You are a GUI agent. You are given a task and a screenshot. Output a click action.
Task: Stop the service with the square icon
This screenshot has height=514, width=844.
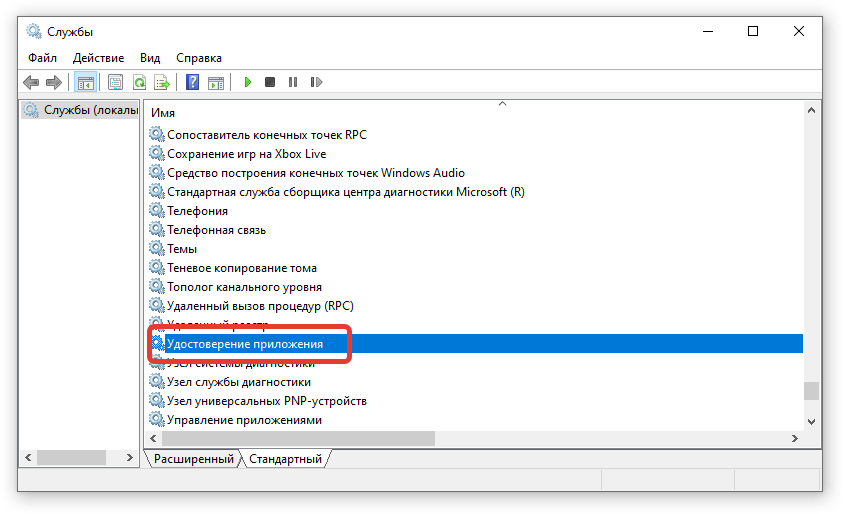270,82
